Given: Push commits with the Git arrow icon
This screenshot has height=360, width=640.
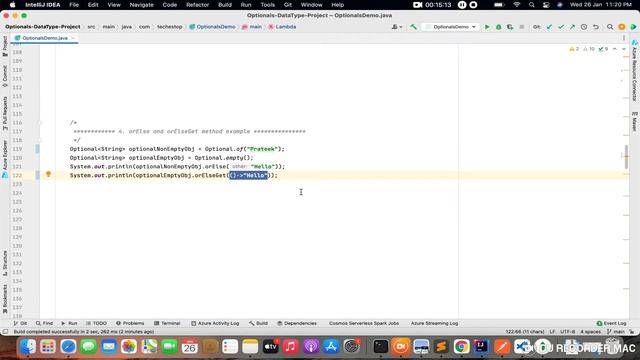Looking at the screenshot, I should (572, 27).
